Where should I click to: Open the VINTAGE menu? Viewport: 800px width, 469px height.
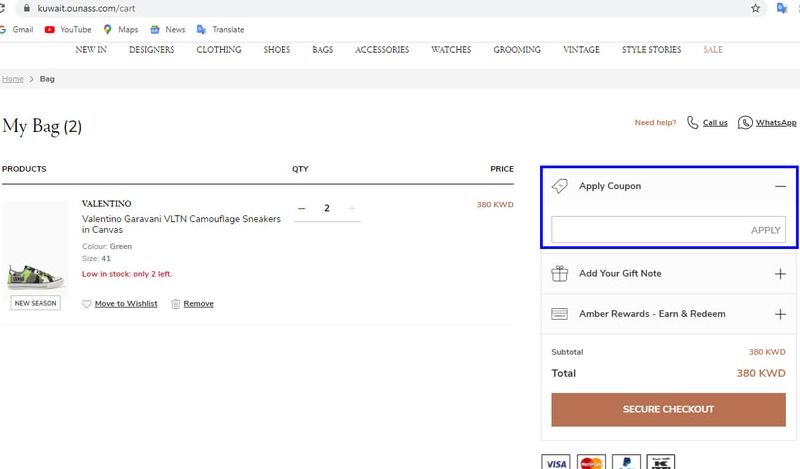point(581,50)
